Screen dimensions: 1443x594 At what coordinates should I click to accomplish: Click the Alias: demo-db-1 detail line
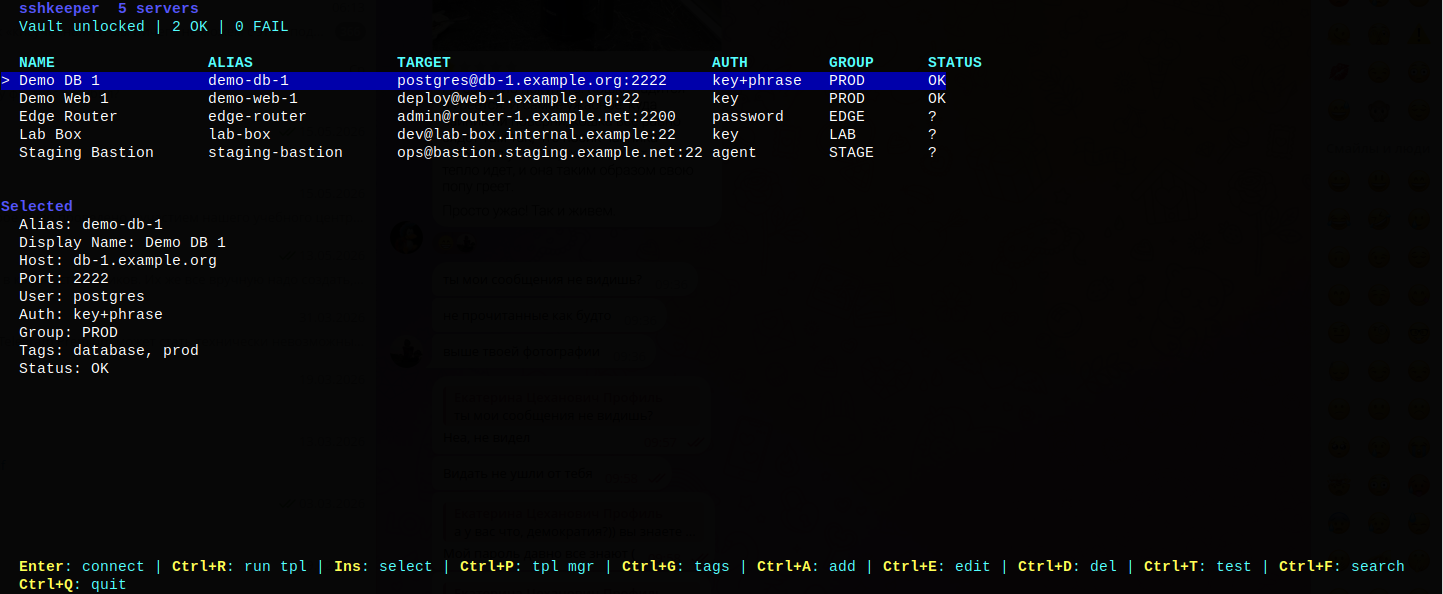91,224
